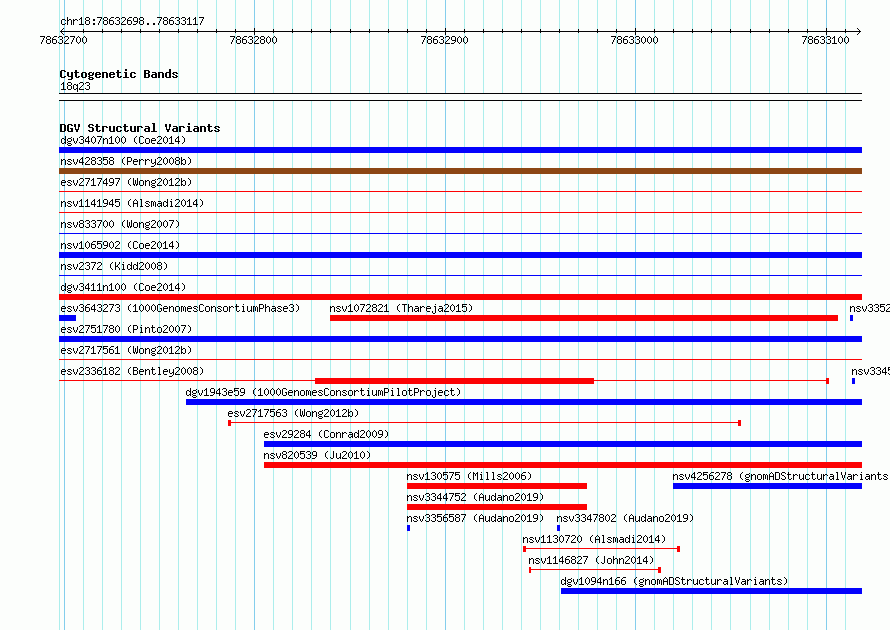
Task: Click the thin red nsv1130720 line
Action: (x=602, y=549)
